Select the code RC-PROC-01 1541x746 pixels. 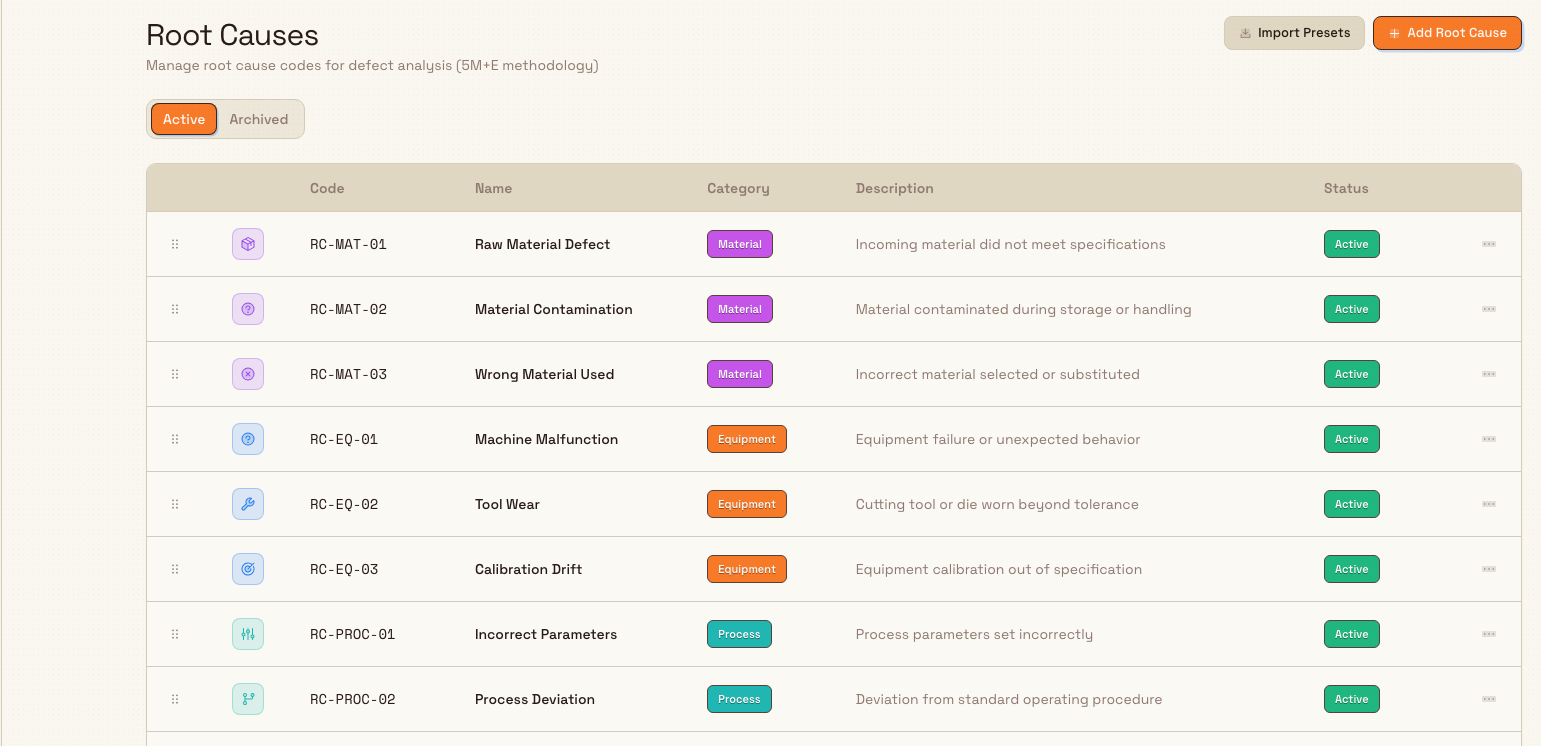pos(353,634)
